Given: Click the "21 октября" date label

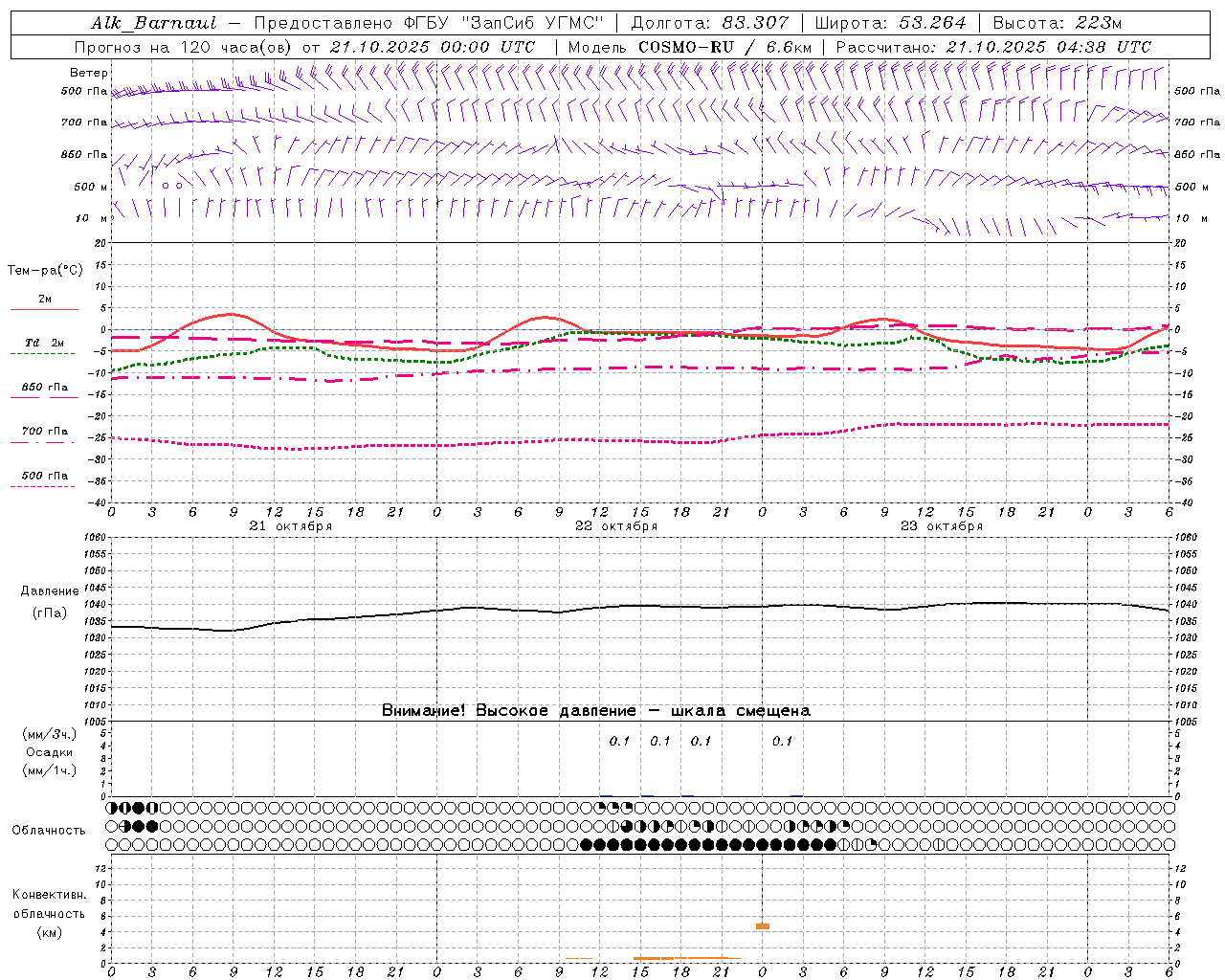Looking at the screenshot, I should pyautogui.click(x=291, y=526).
